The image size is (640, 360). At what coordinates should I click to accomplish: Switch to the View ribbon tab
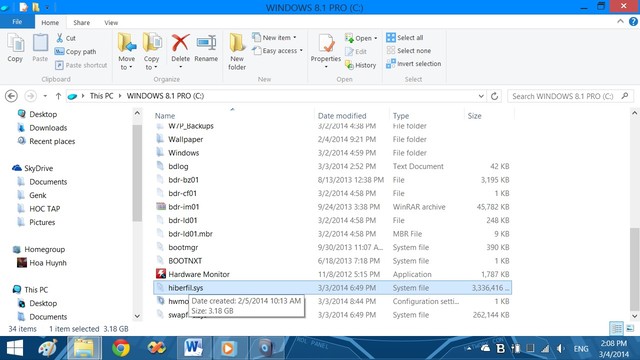pyautogui.click(x=111, y=22)
